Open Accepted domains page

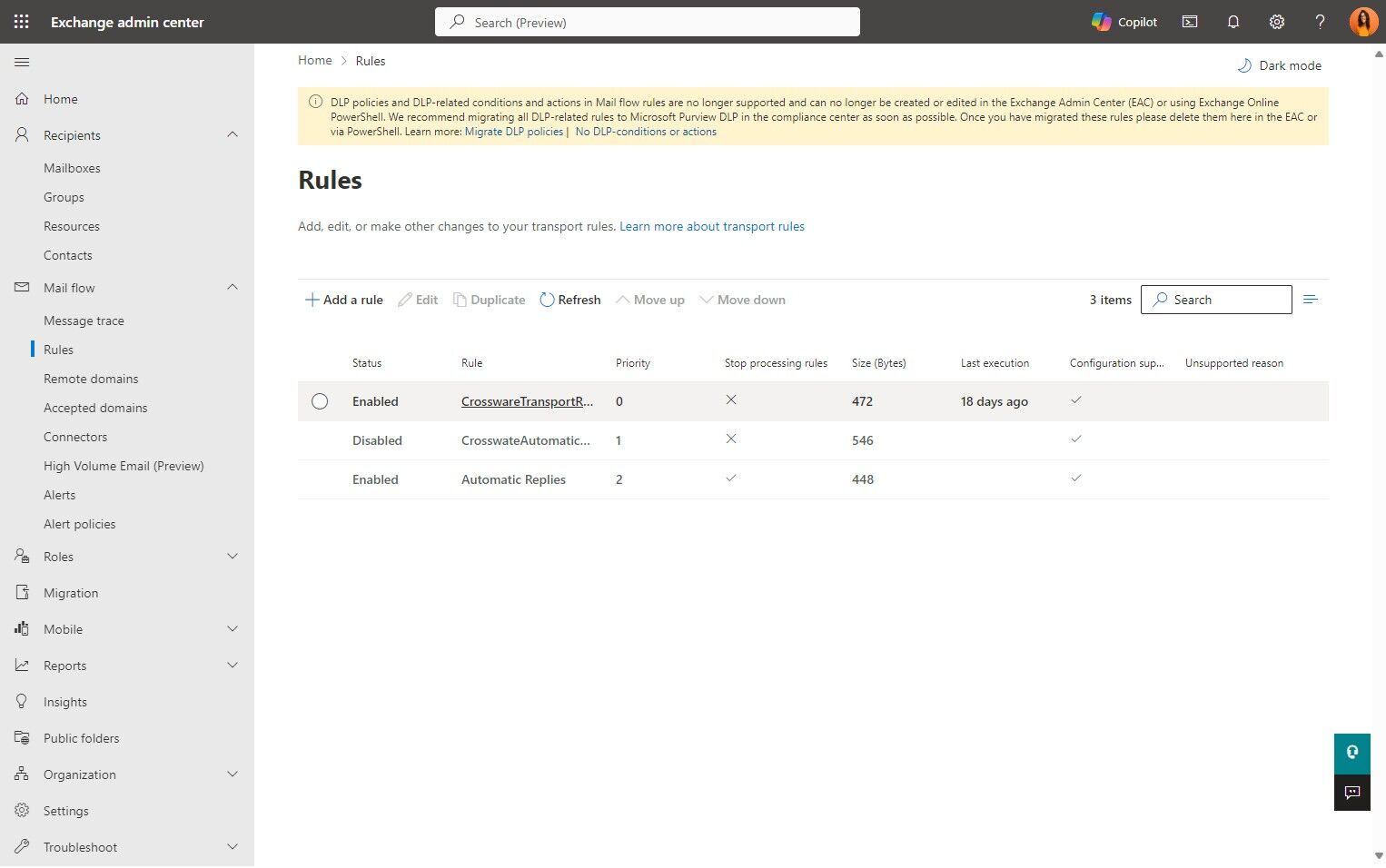click(95, 408)
